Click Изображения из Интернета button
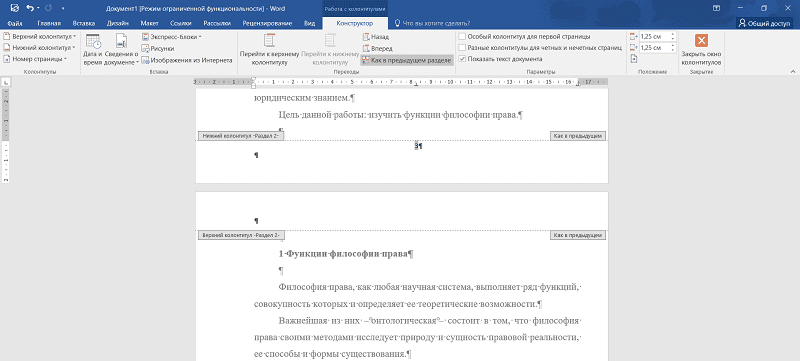Image resolution: width=800 pixels, height=361 pixels. click(187, 60)
